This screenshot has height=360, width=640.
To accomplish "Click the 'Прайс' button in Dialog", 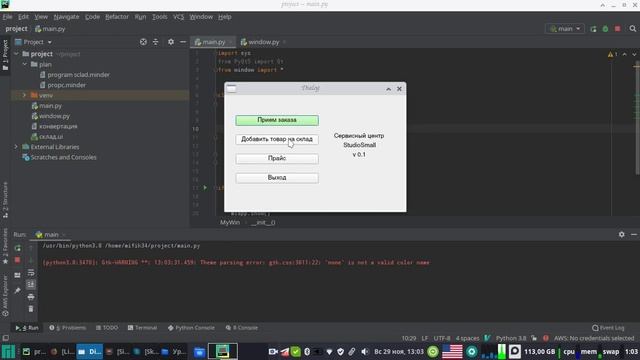I will pyautogui.click(x=277, y=158).
